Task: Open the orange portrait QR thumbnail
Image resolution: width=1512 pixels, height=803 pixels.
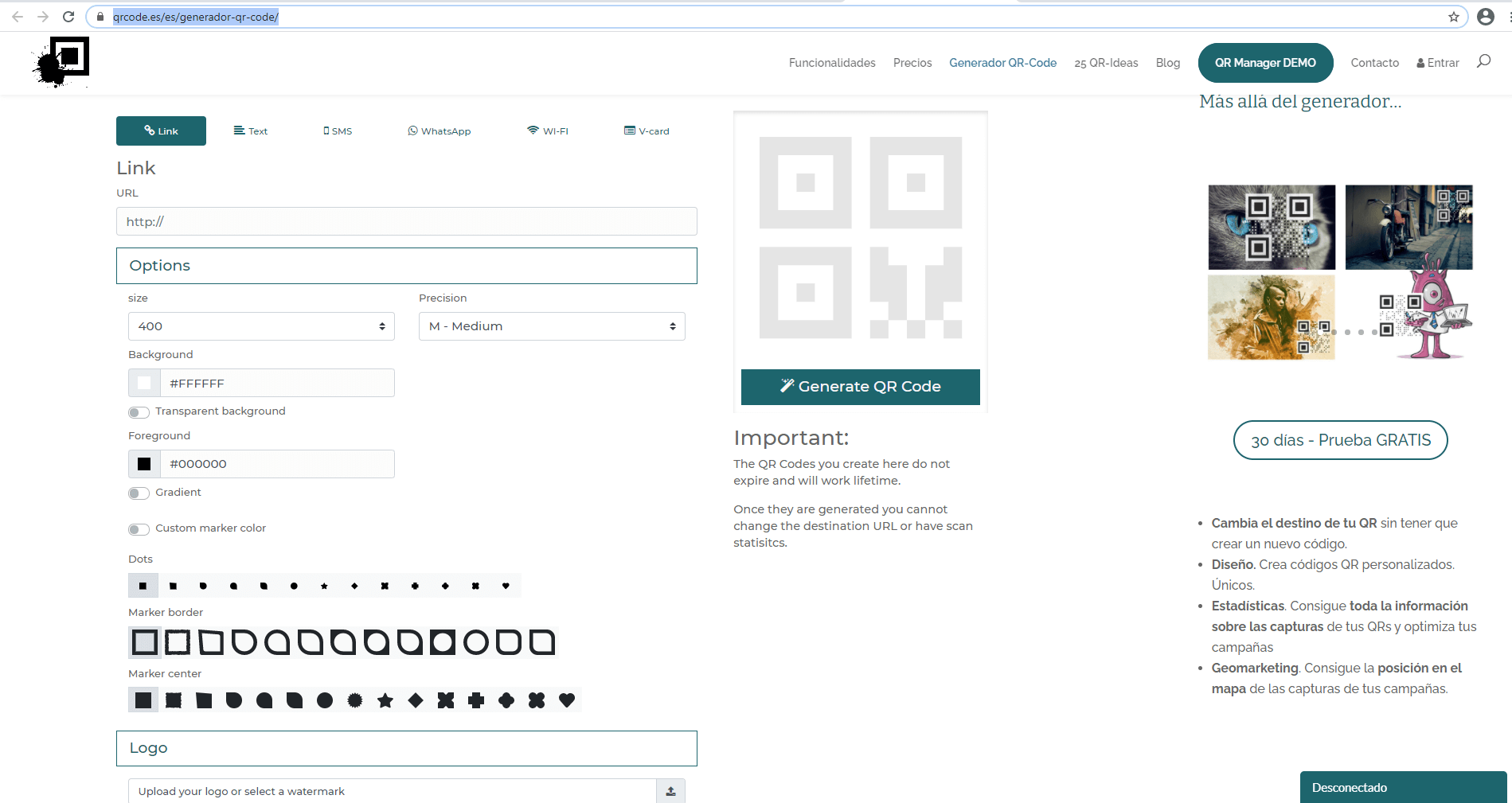Action: (x=1272, y=318)
